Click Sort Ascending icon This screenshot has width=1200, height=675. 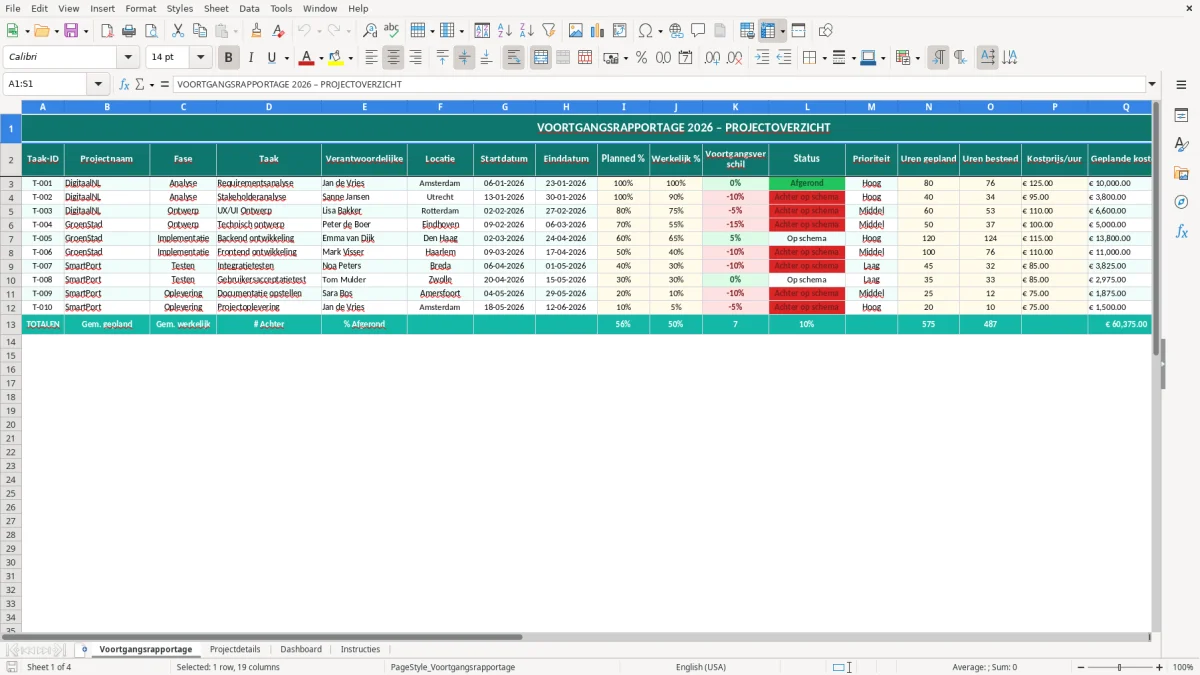coord(504,31)
